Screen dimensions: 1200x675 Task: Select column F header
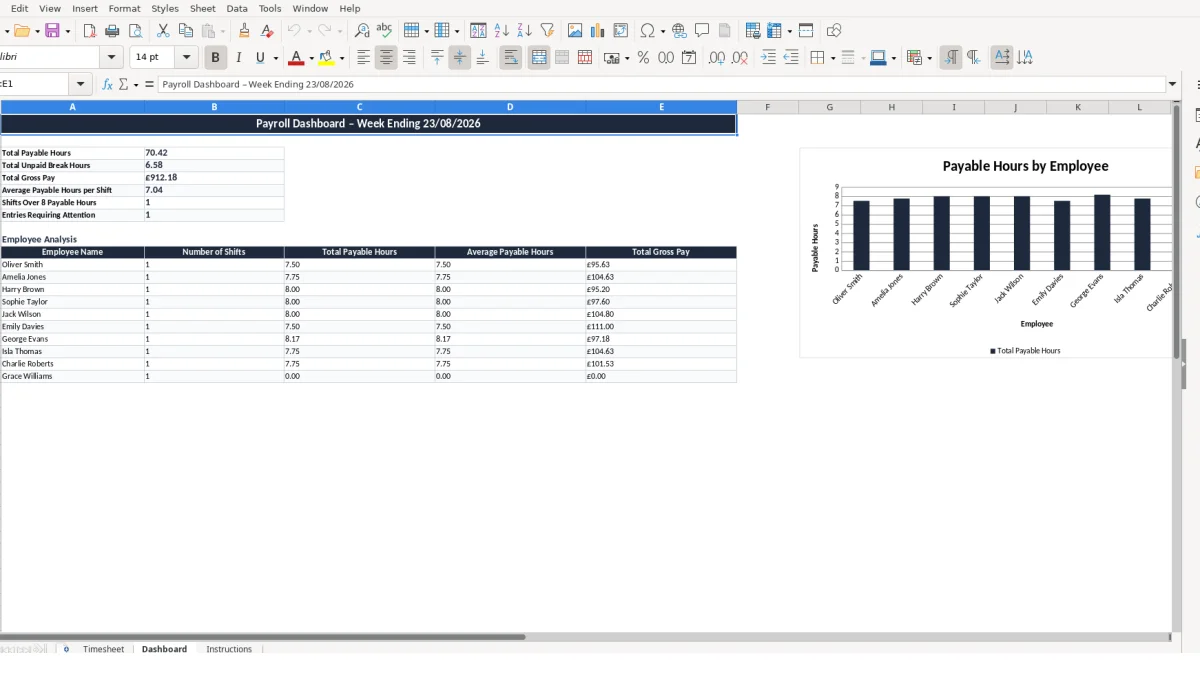point(767,107)
